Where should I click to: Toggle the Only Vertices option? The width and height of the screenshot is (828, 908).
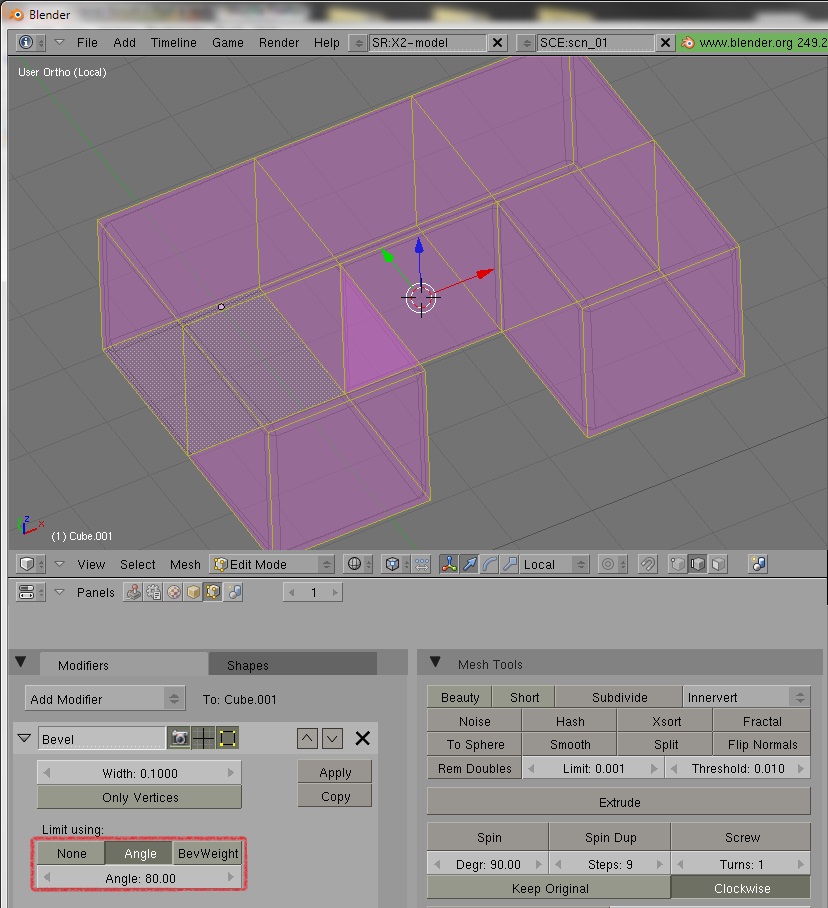pos(140,797)
